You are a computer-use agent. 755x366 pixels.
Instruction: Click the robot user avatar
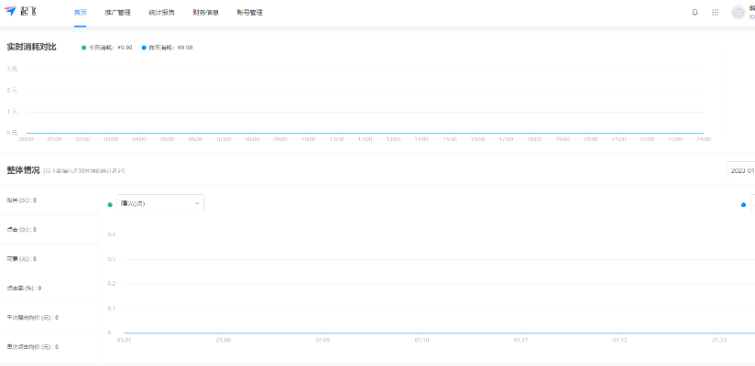coord(738,13)
